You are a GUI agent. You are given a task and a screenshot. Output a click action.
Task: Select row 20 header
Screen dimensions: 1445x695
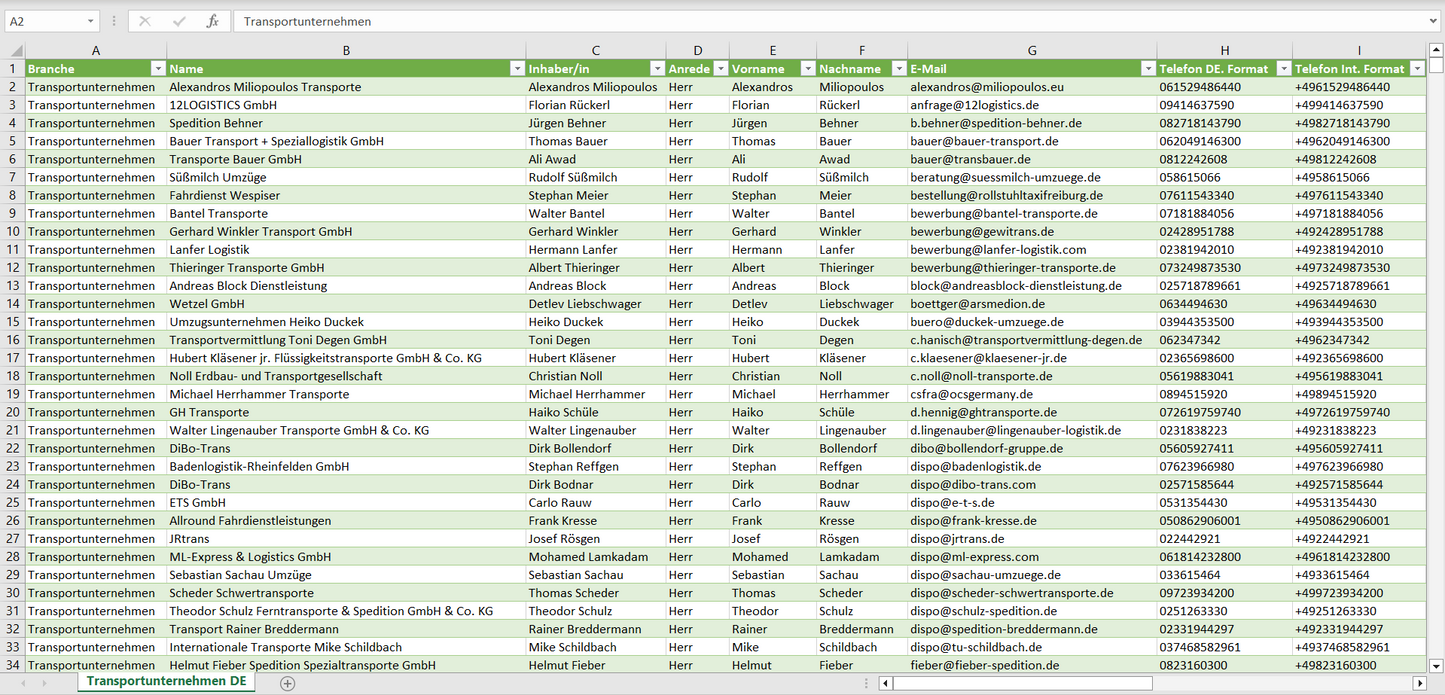[13, 412]
